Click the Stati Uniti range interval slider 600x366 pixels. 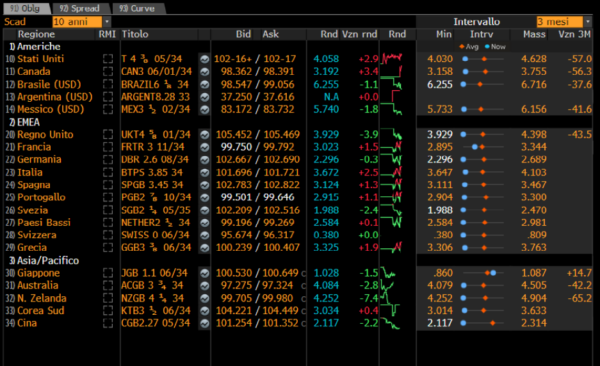tap(482, 59)
